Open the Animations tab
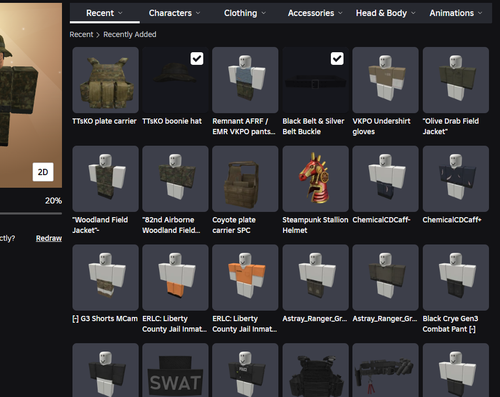500x397 pixels. (x=456, y=13)
